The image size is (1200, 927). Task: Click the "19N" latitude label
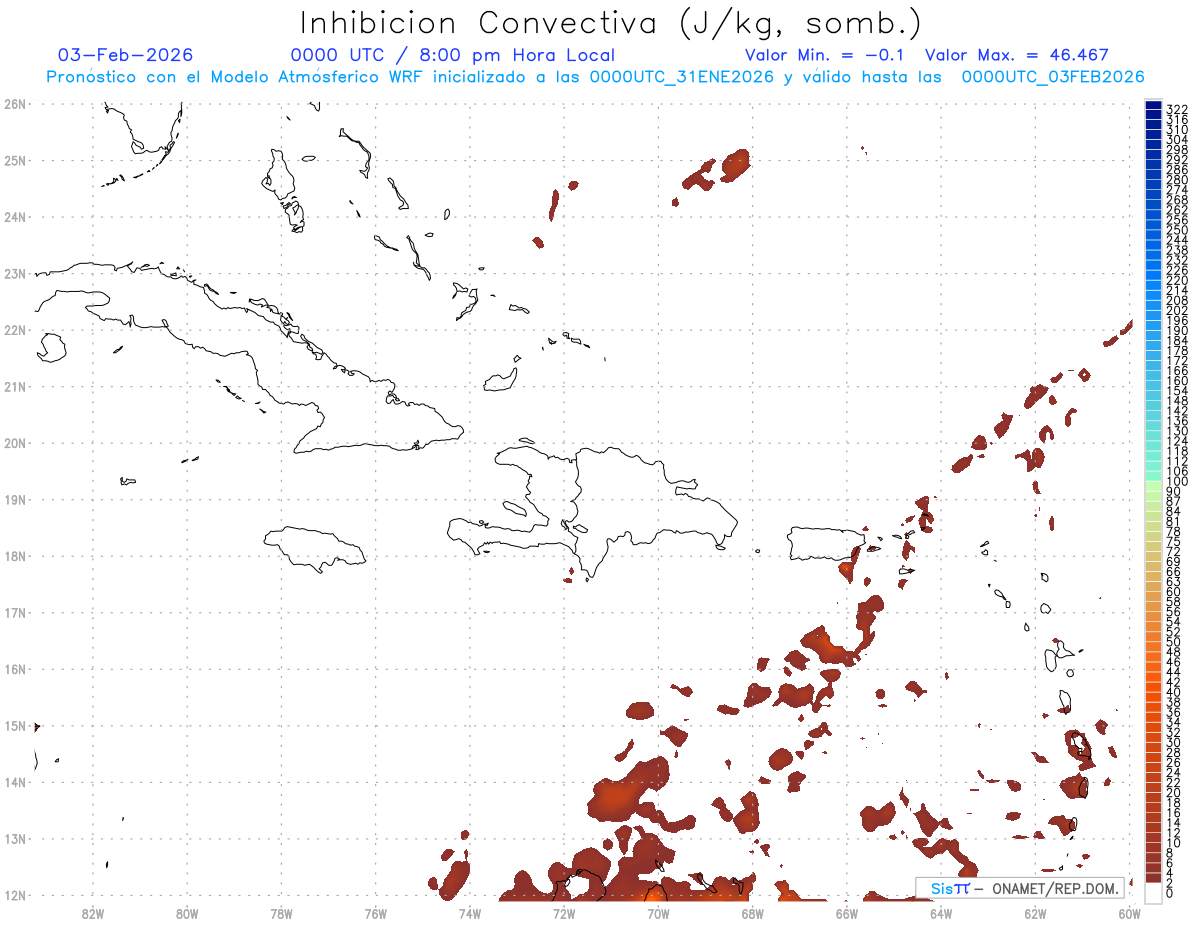pyautogui.click(x=15, y=499)
